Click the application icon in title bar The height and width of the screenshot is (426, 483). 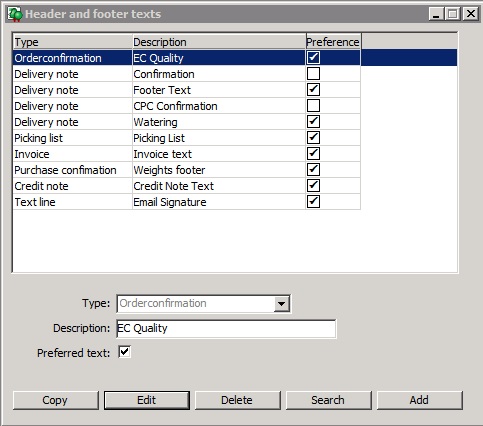pos(15,14)
